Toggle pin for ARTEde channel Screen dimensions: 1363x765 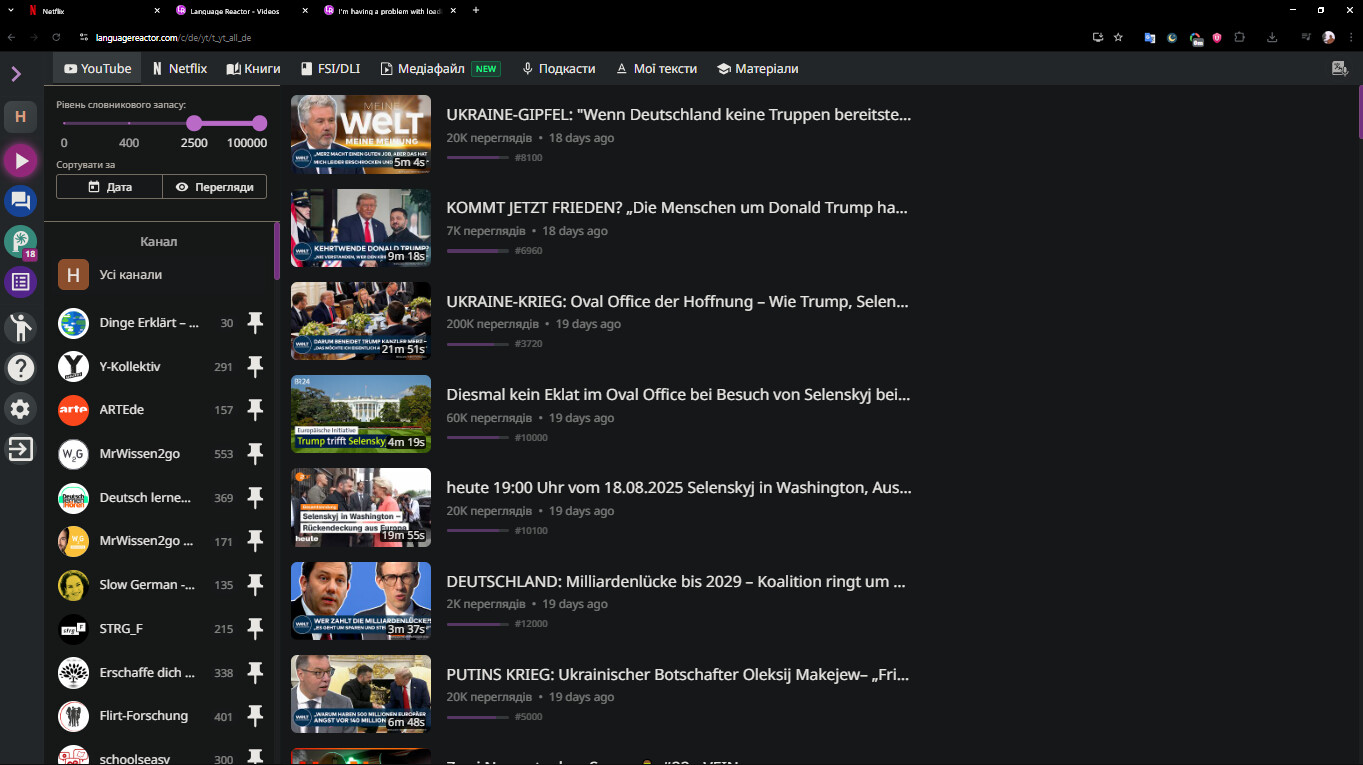pyautogui.click(x=255, y=410)
